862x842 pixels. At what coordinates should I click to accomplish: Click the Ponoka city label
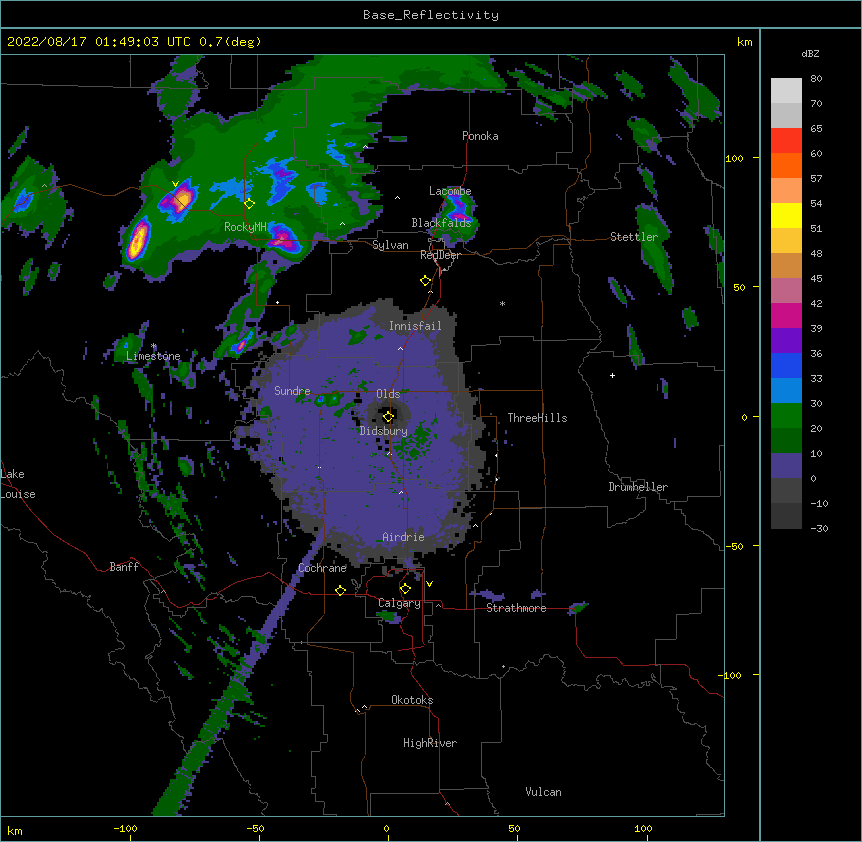[480, 136]
